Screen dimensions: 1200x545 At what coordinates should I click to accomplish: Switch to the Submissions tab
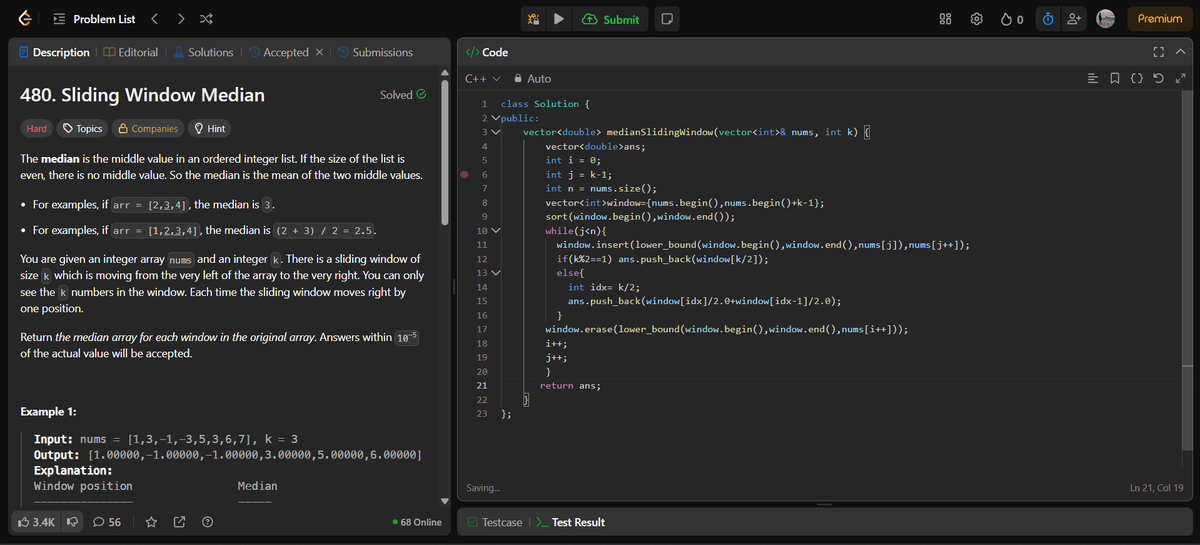point(375,52)
